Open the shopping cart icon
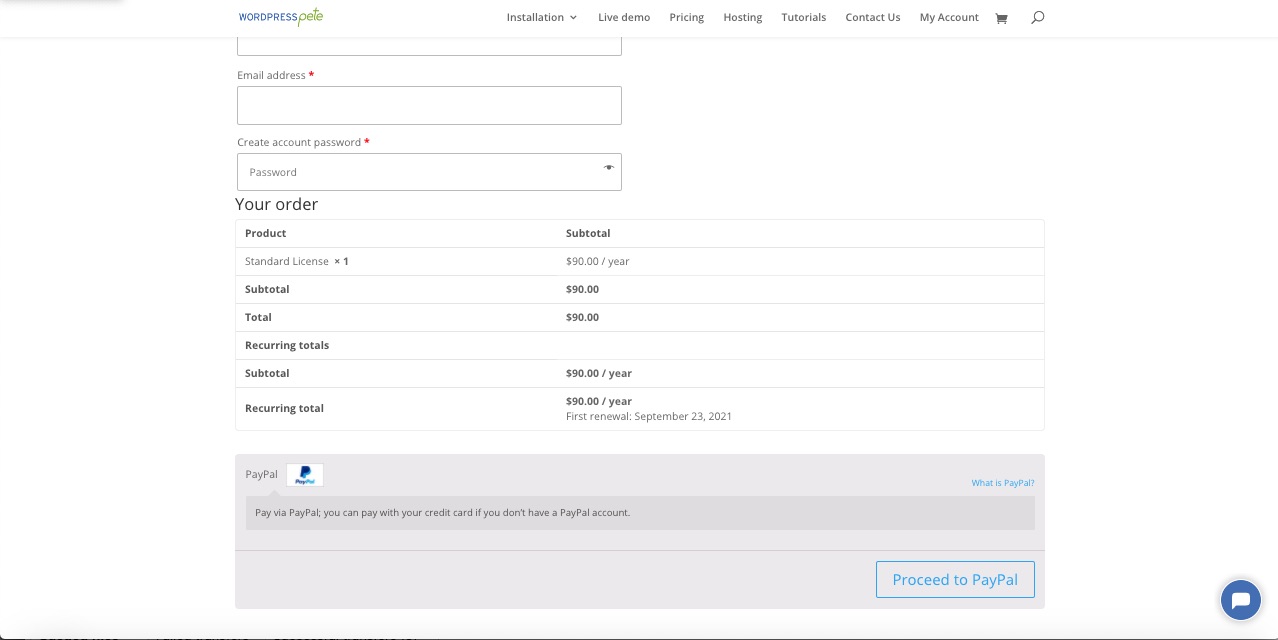This screenshot has height=640, width=1278. click(x=1001, y=18)
